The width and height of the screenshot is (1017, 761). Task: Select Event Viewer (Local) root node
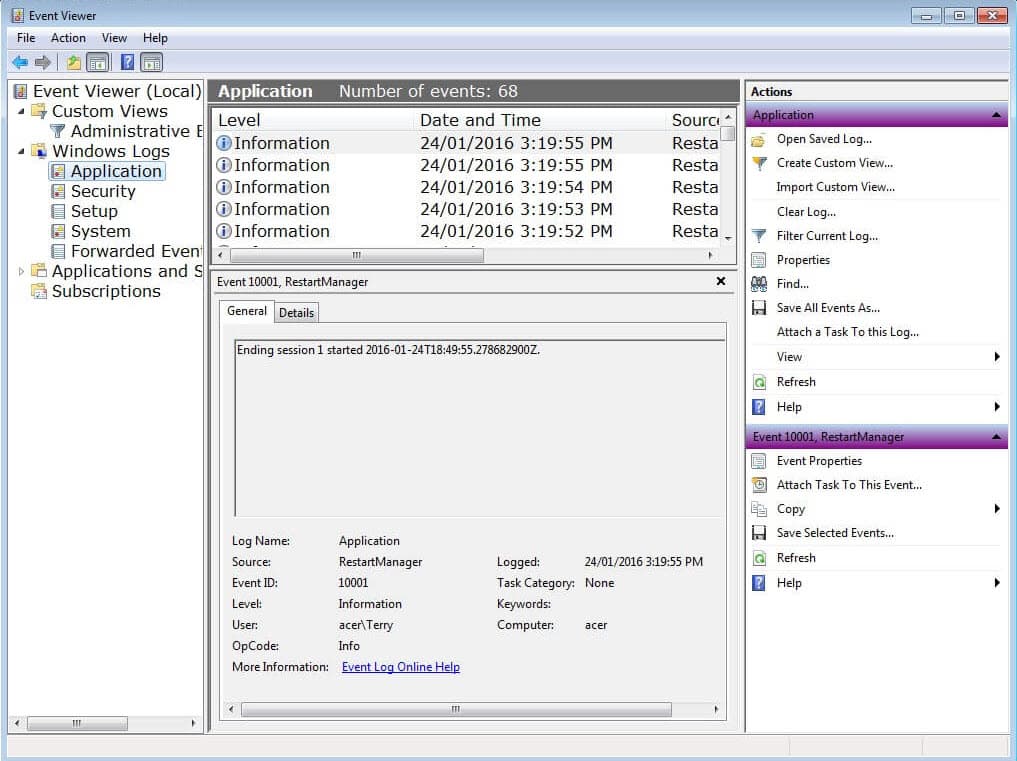pos(117,91)
